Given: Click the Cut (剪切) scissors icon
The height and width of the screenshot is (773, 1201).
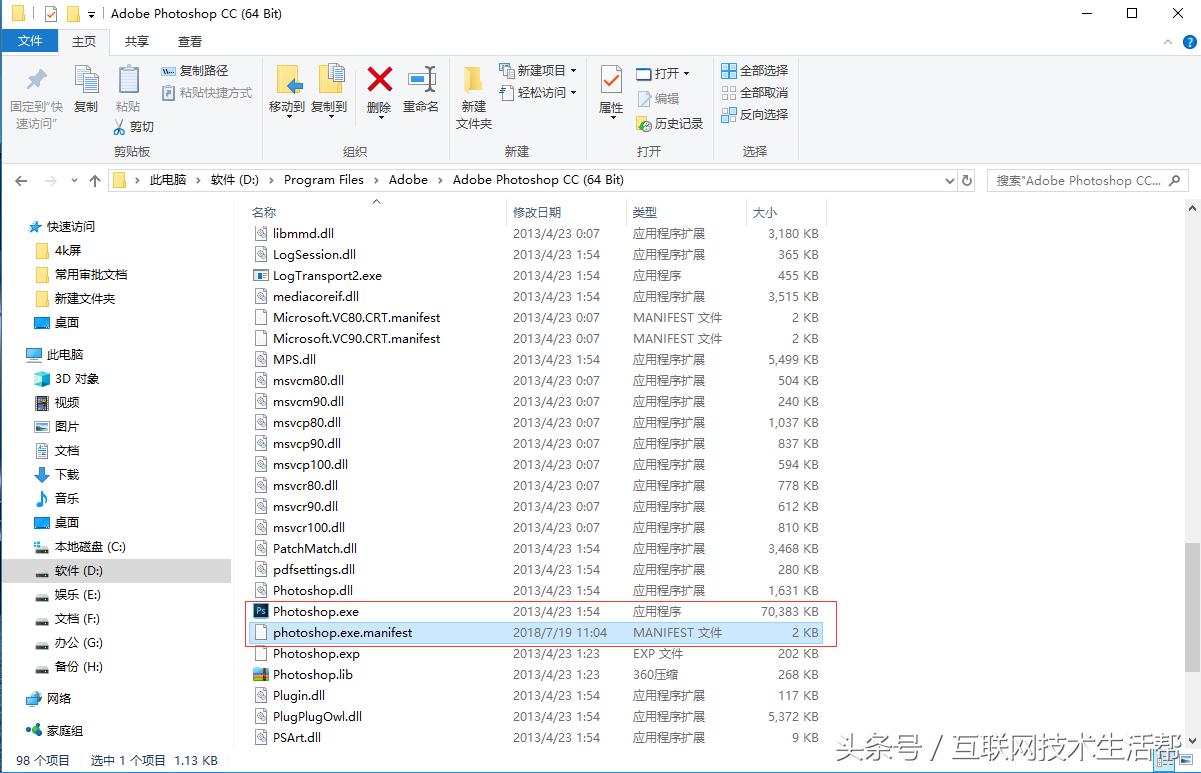Looking at the screenshot, I should pos(119,127).
